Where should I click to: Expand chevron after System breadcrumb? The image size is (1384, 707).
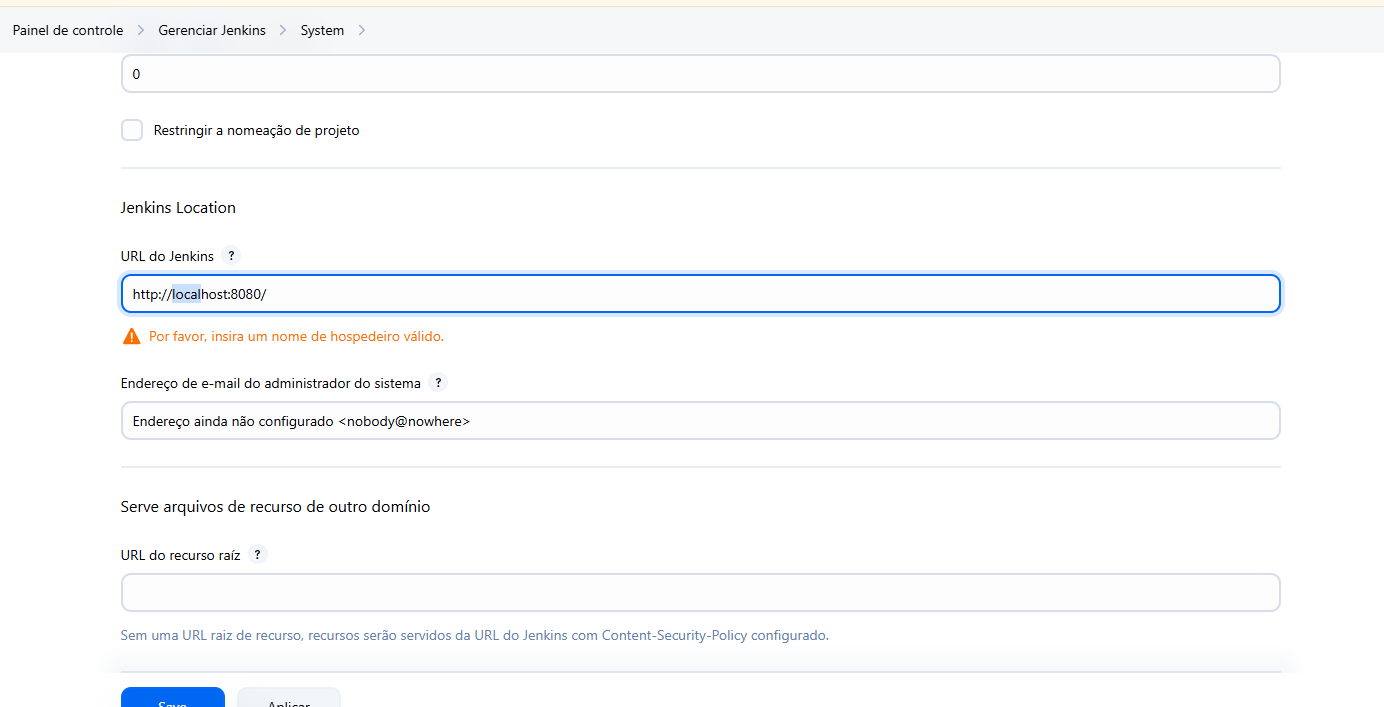click(361, 30)
